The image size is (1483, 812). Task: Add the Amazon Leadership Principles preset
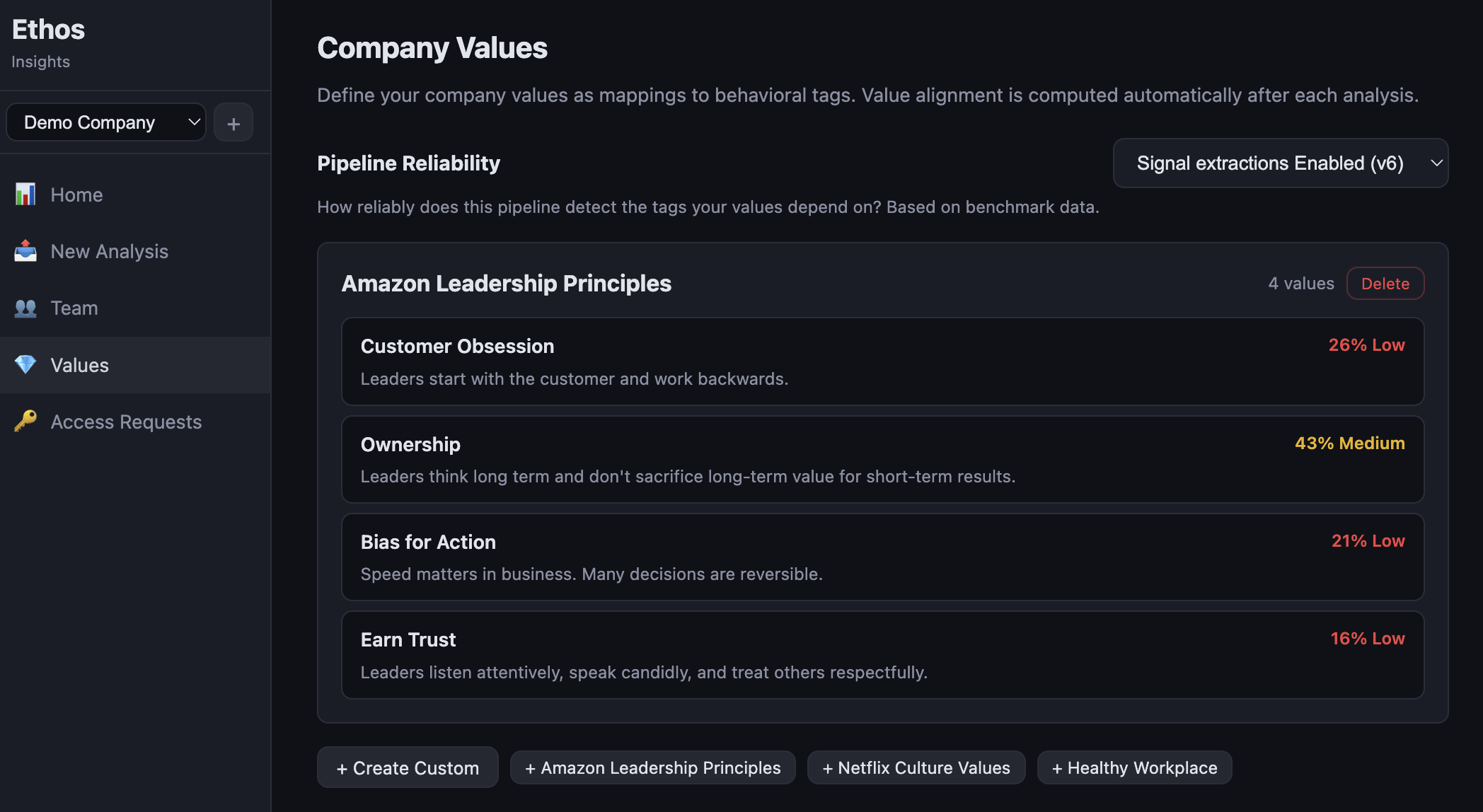coord(652,767)
